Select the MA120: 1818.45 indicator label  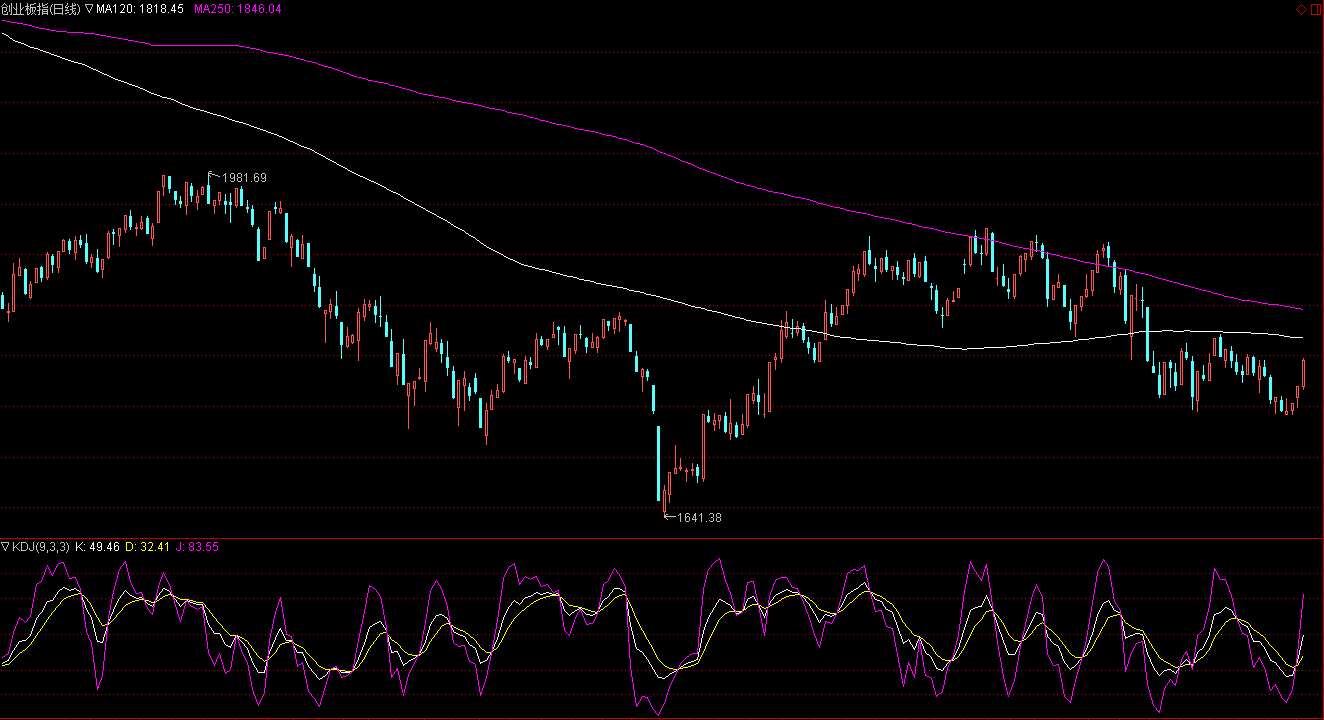[140, 8]
